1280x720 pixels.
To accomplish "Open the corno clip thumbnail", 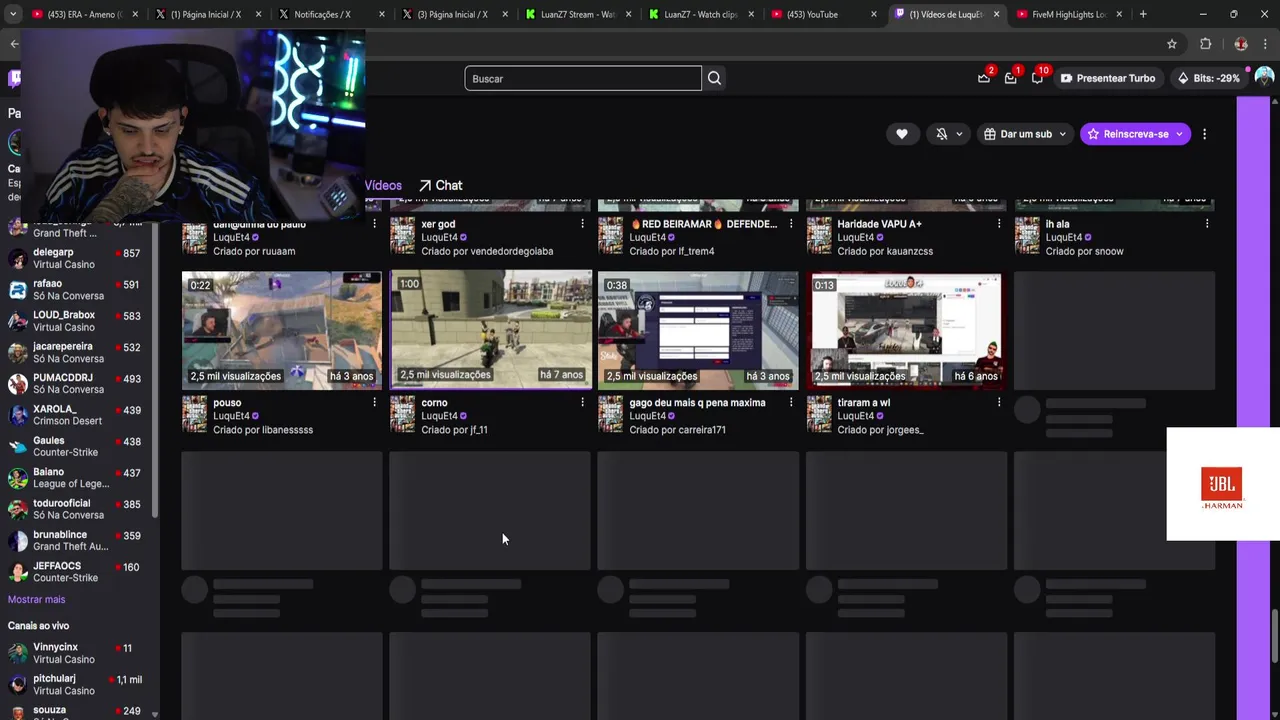I will [490, 330].
